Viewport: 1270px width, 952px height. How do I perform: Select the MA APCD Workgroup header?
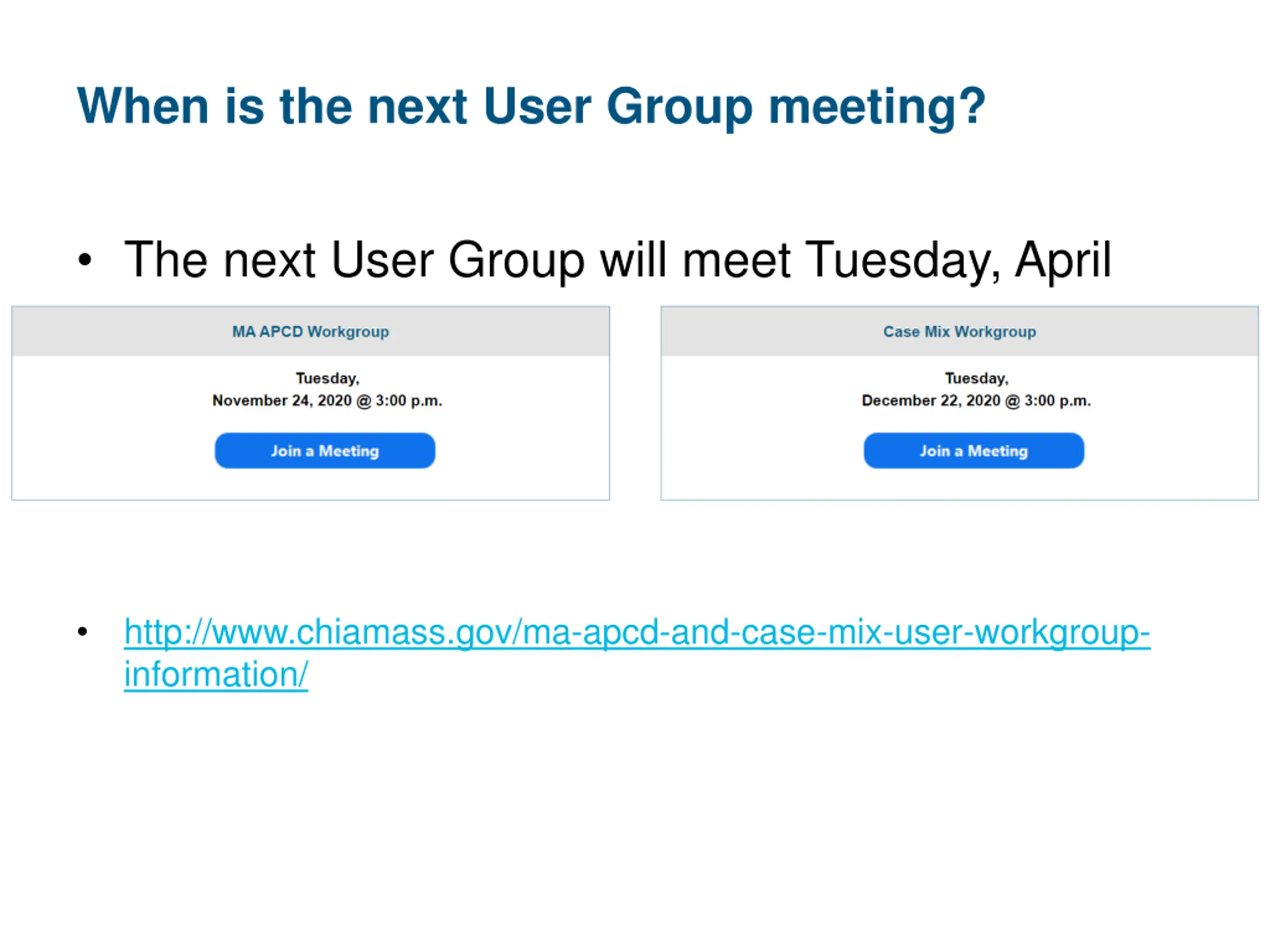coord(310,332)
